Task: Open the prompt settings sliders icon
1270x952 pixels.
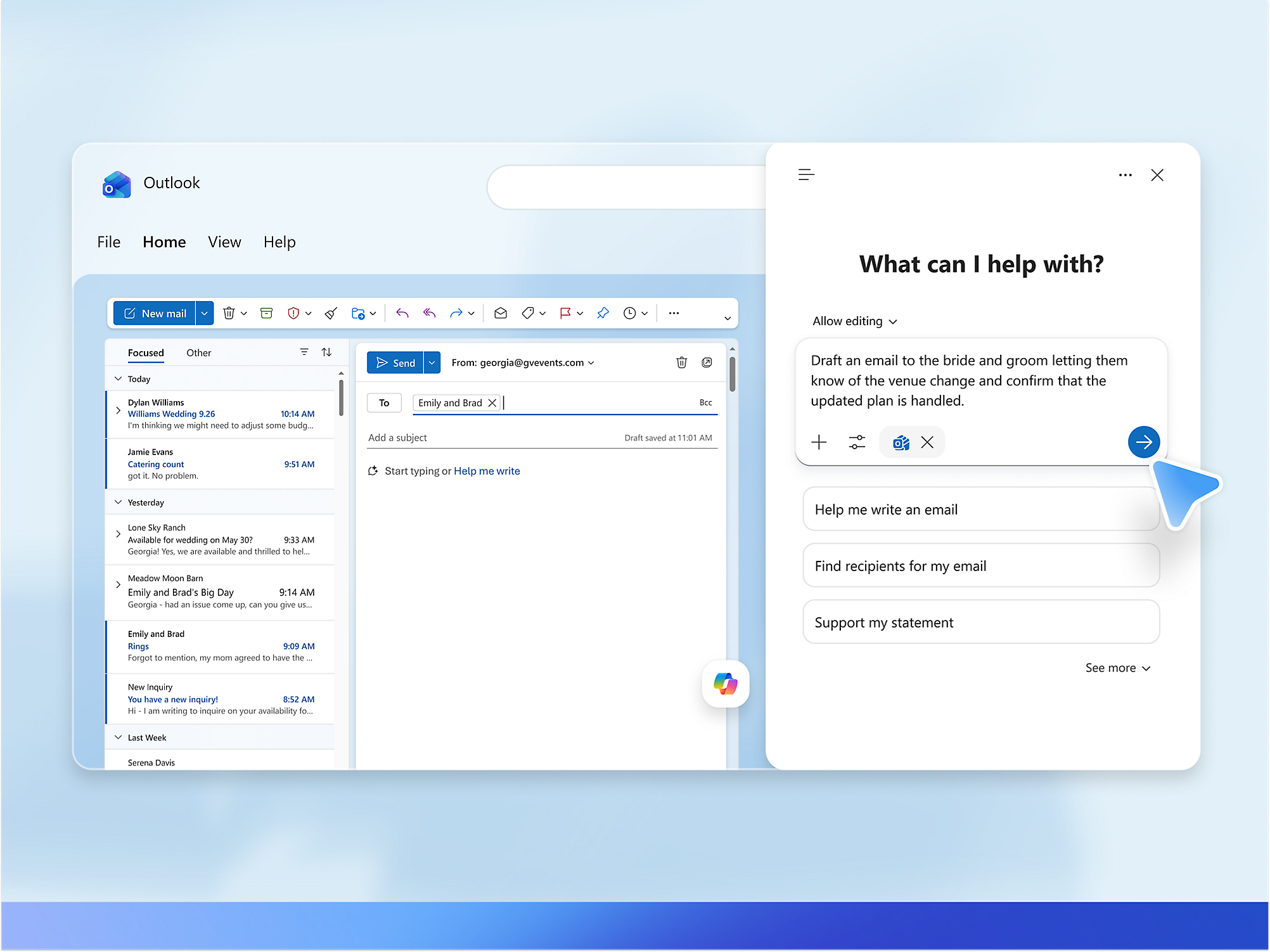Action: (857, 442)
